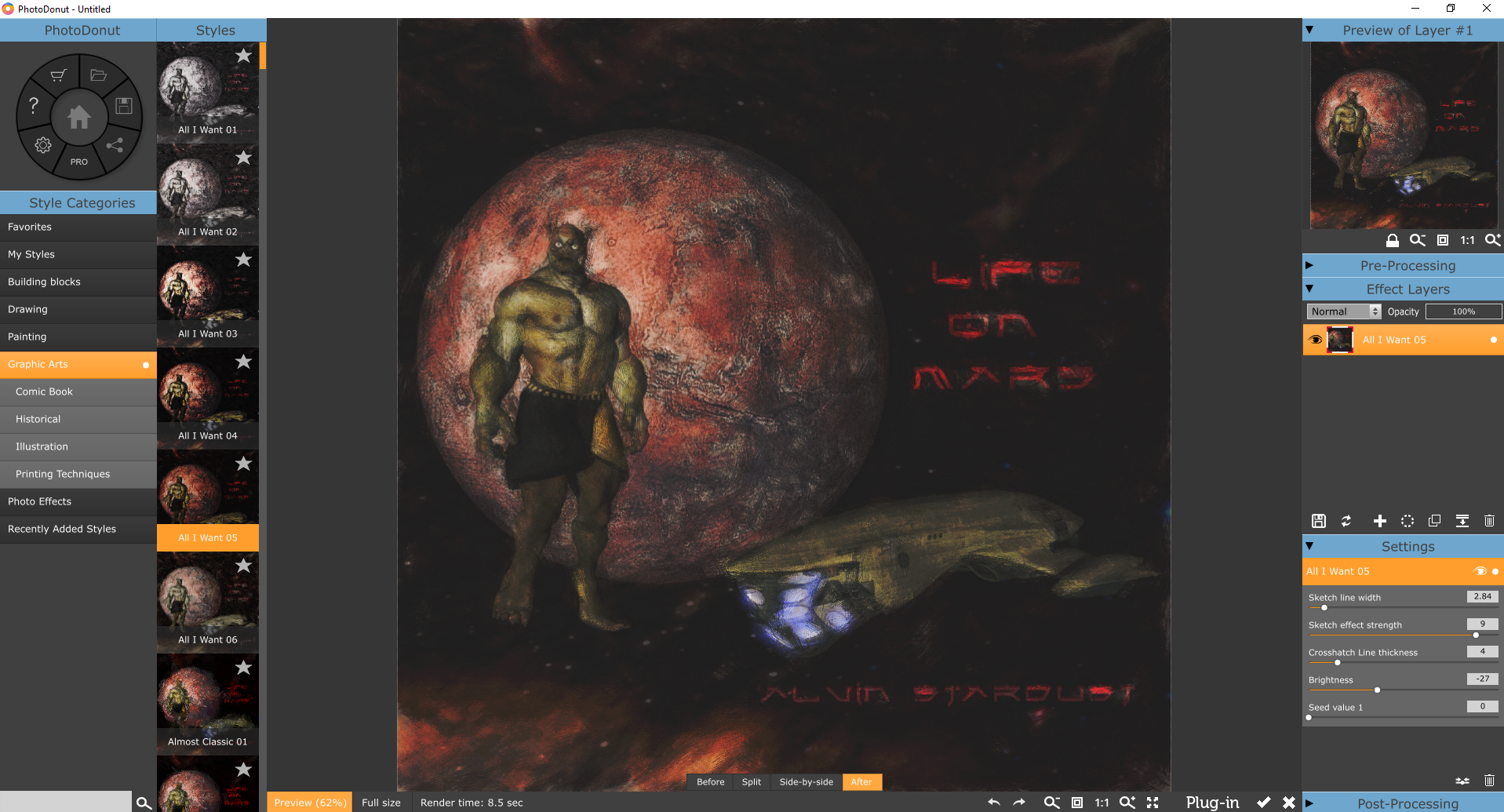Duplicate the selected effect layer
The image size is (1504, 812).
(1435, 521)
